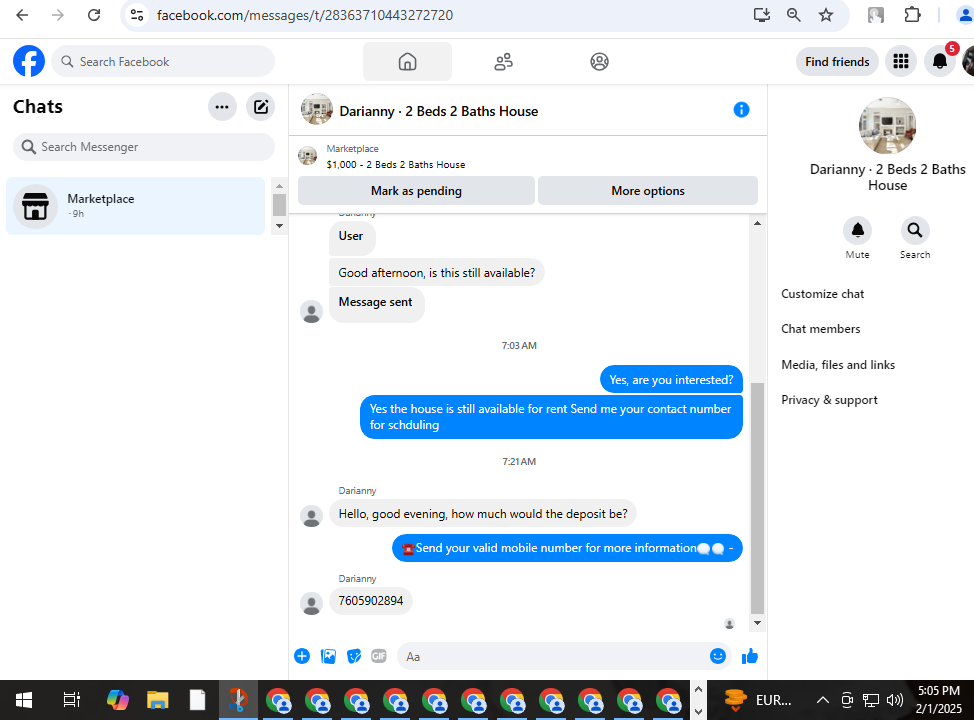Focus the Search Facebook field
This screenshot has height=720, width=974.
(163, 62)
